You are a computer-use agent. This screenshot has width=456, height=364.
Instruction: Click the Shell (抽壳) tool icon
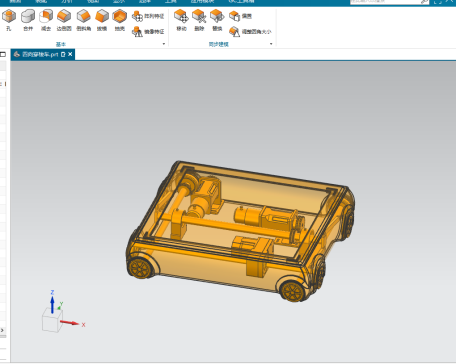pos(120,20)
